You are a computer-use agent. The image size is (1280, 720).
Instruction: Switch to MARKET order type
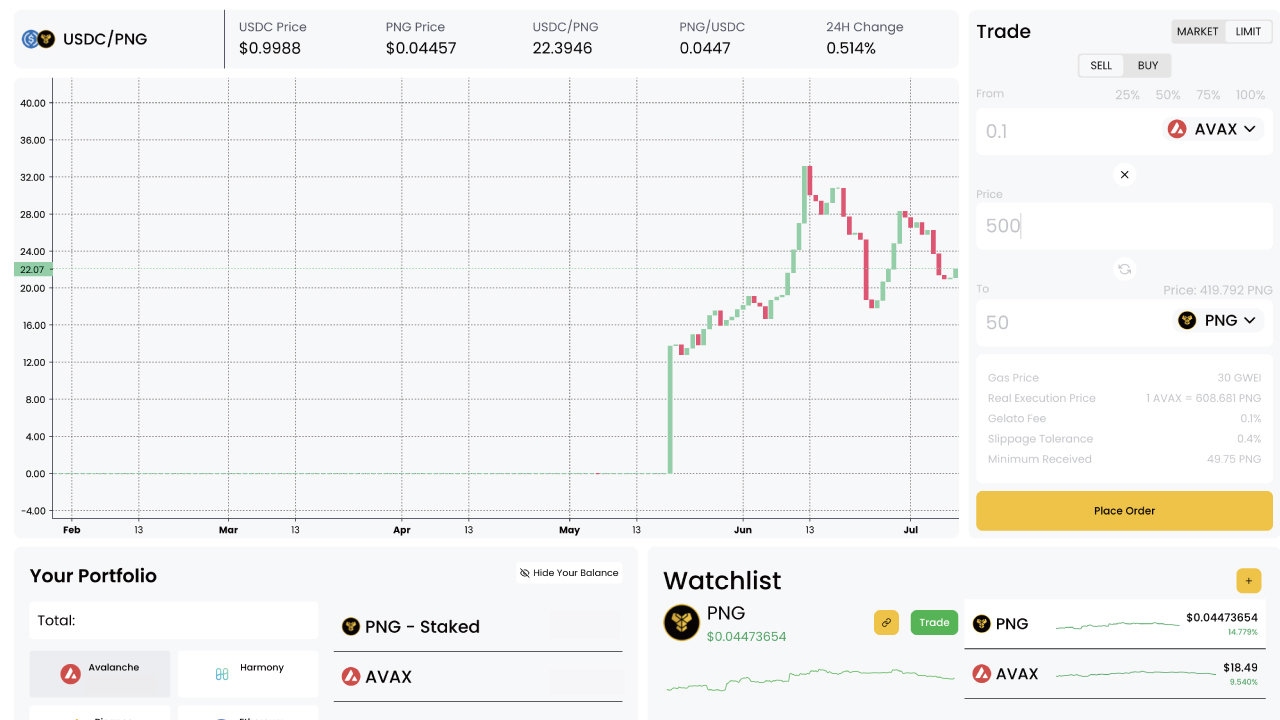[1197, 32]
